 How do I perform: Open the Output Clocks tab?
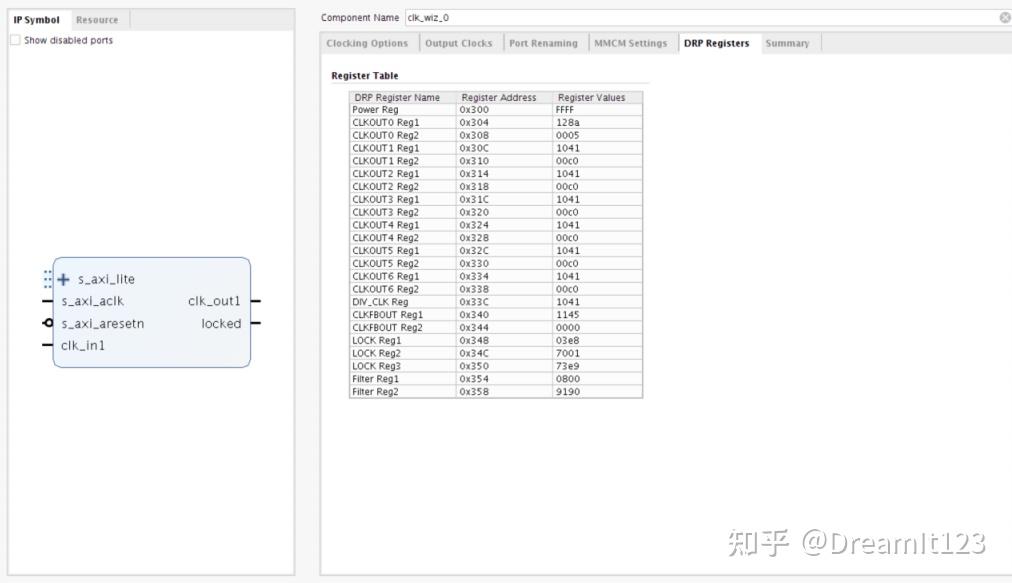[x=459, y=43]
